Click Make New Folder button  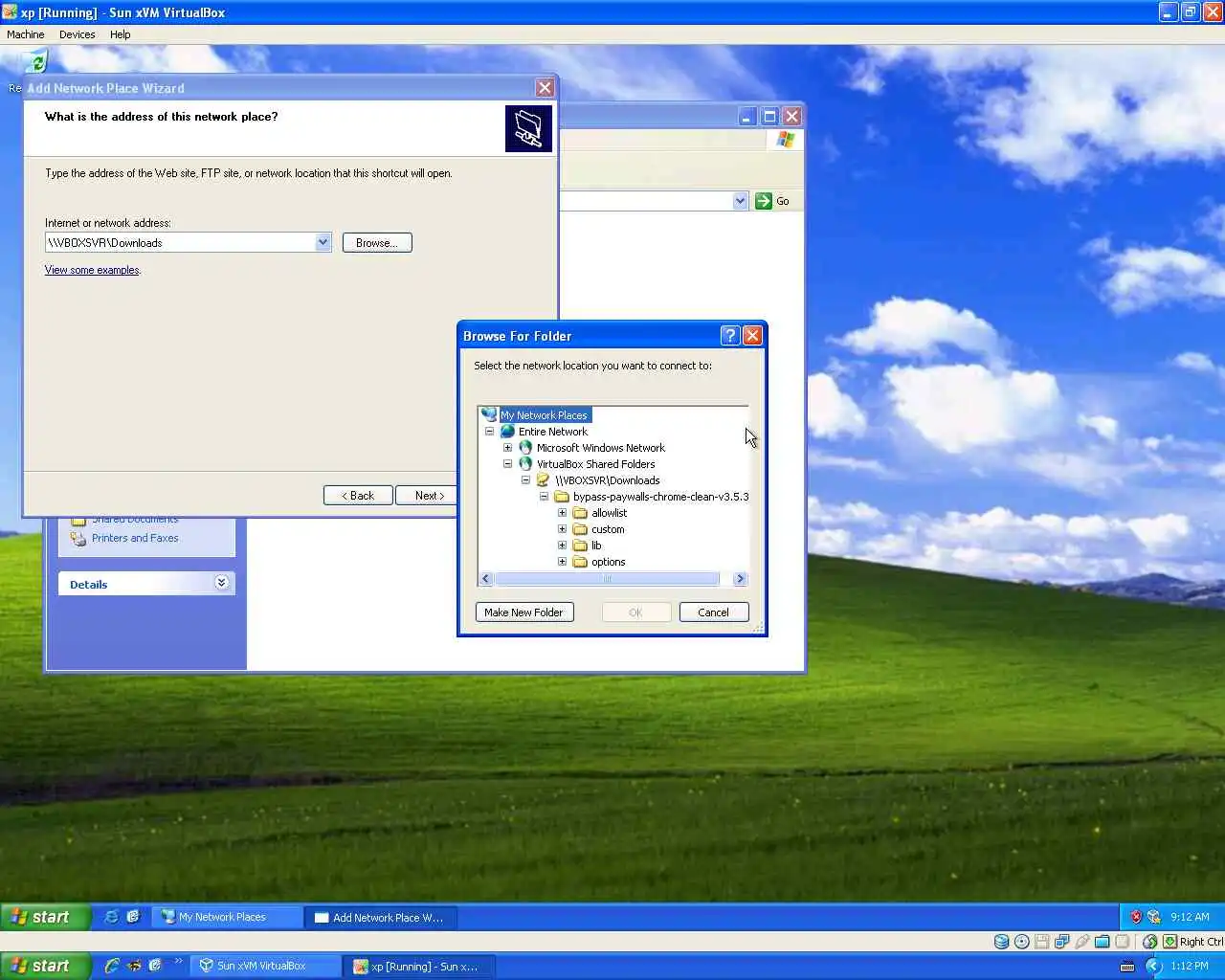click(524, 612)
